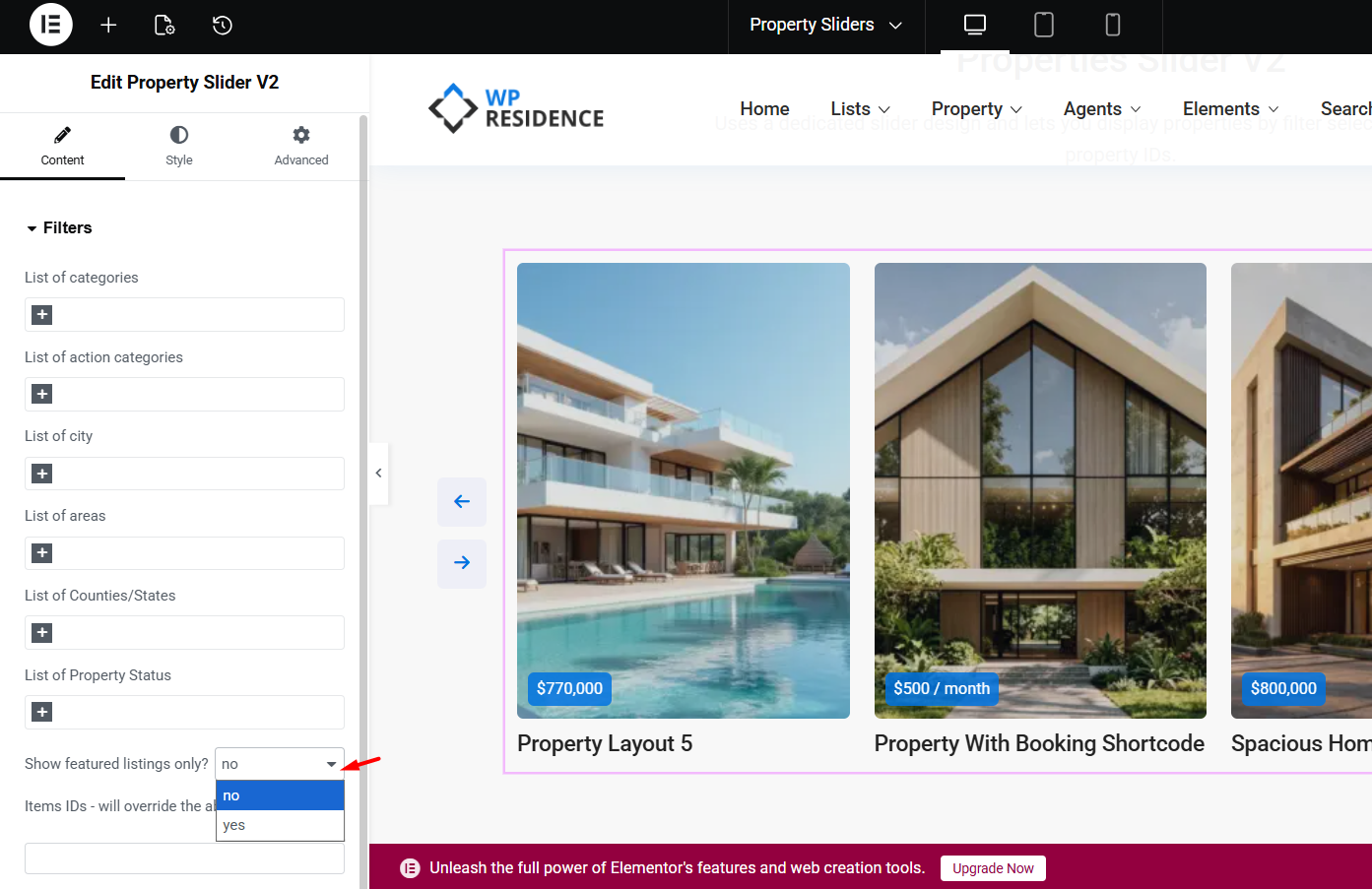
Task: Open the page settings document icon
Action: click(164, 25)
